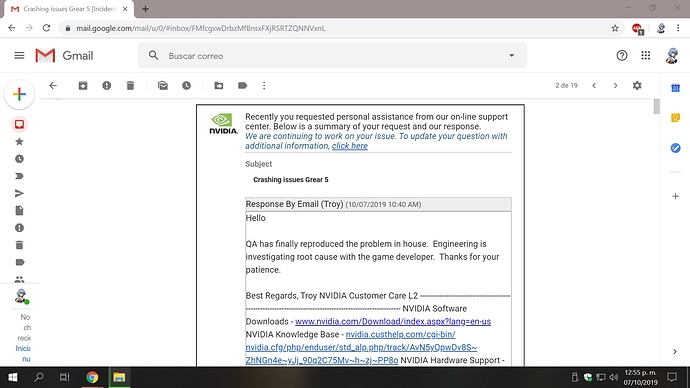Open Spam folder in sidebar
Screen dimensions: 690x388
click(19, 228)
